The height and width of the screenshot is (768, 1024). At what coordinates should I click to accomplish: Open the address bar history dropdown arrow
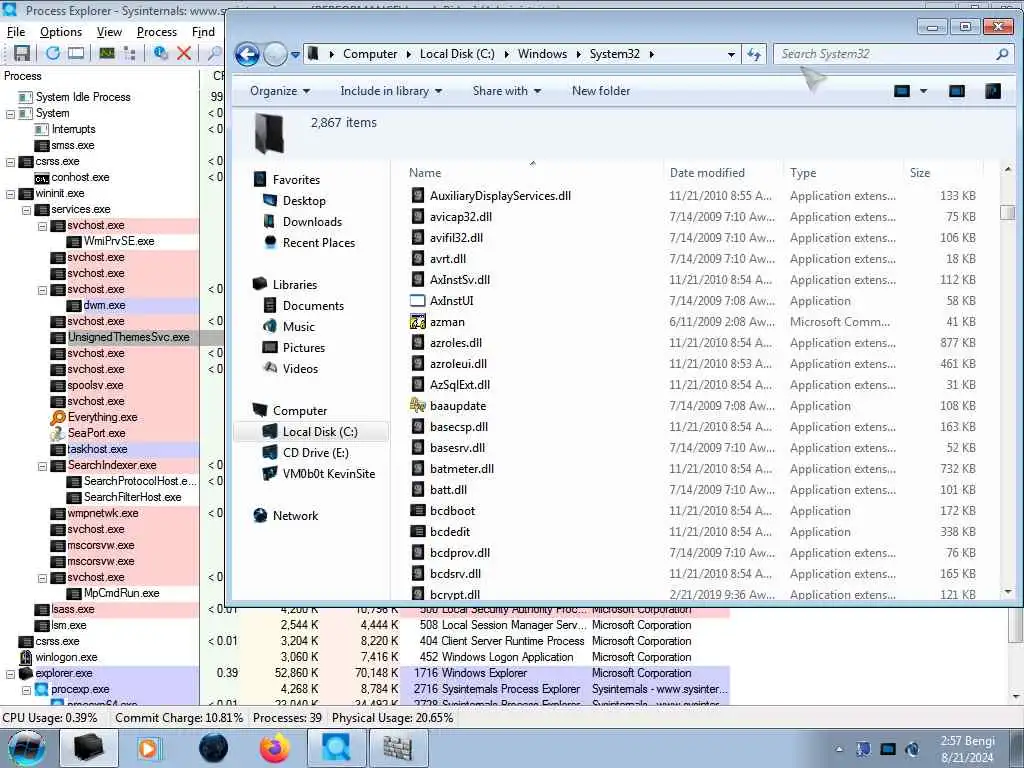(x=731, y=55)
